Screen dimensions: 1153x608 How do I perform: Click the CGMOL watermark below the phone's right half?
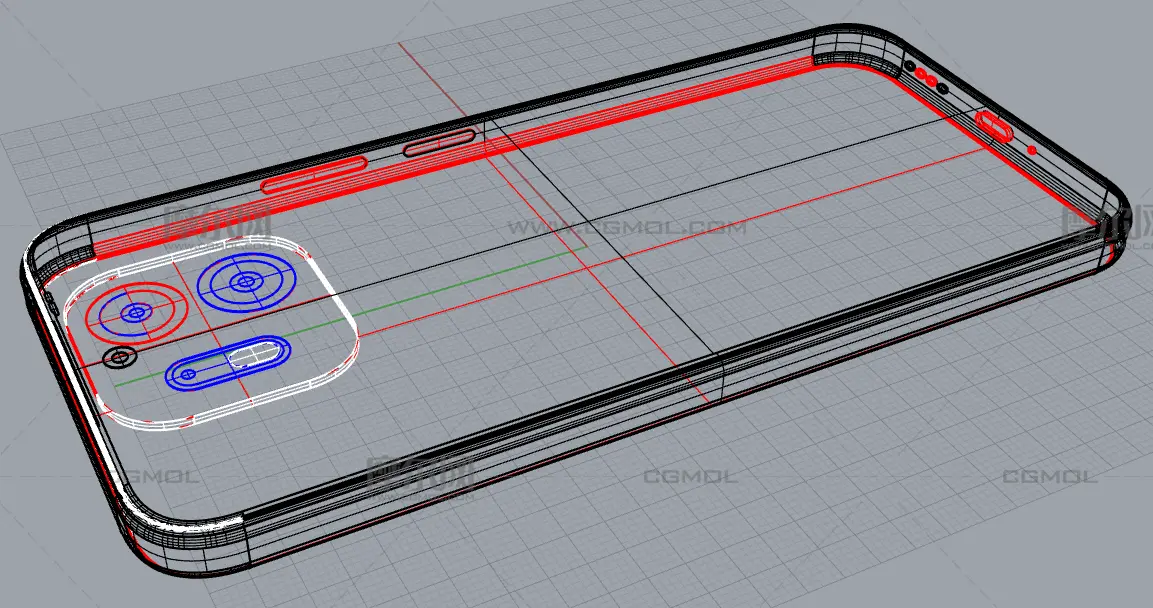pos(690,477)
